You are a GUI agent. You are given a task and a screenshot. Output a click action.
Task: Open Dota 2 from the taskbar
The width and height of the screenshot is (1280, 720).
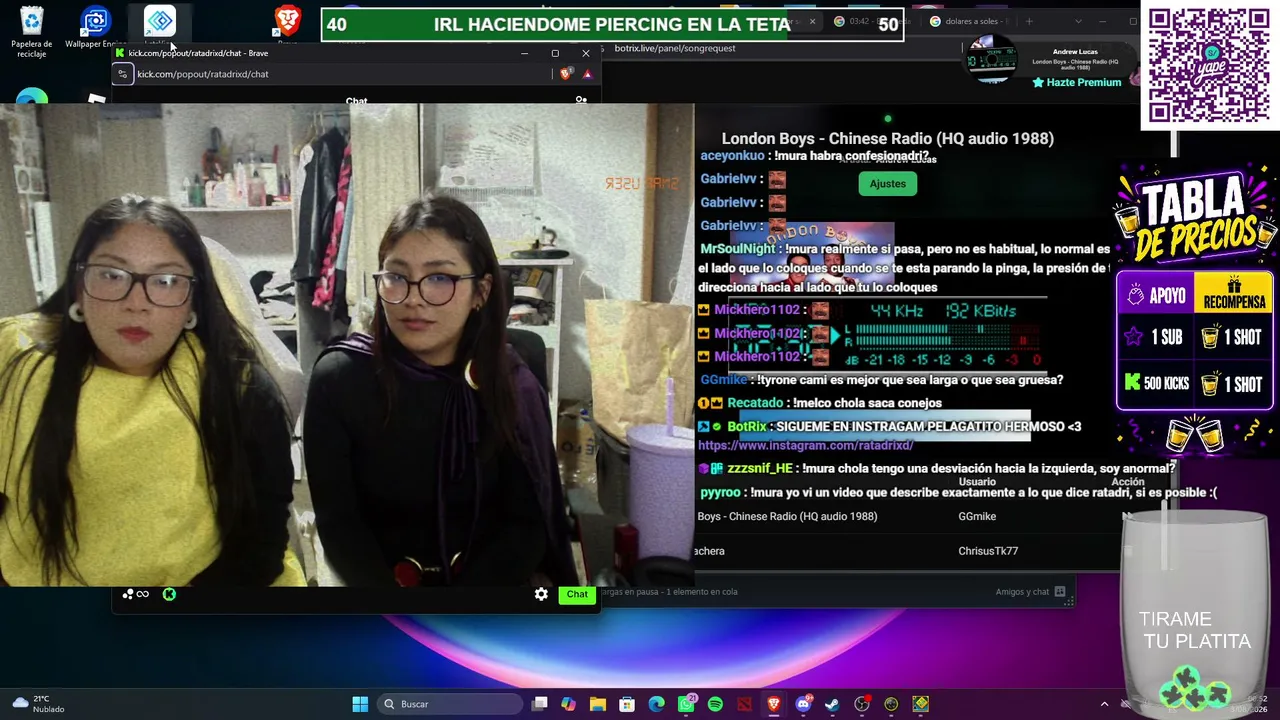pyautogui.click(x=744, y=704)
